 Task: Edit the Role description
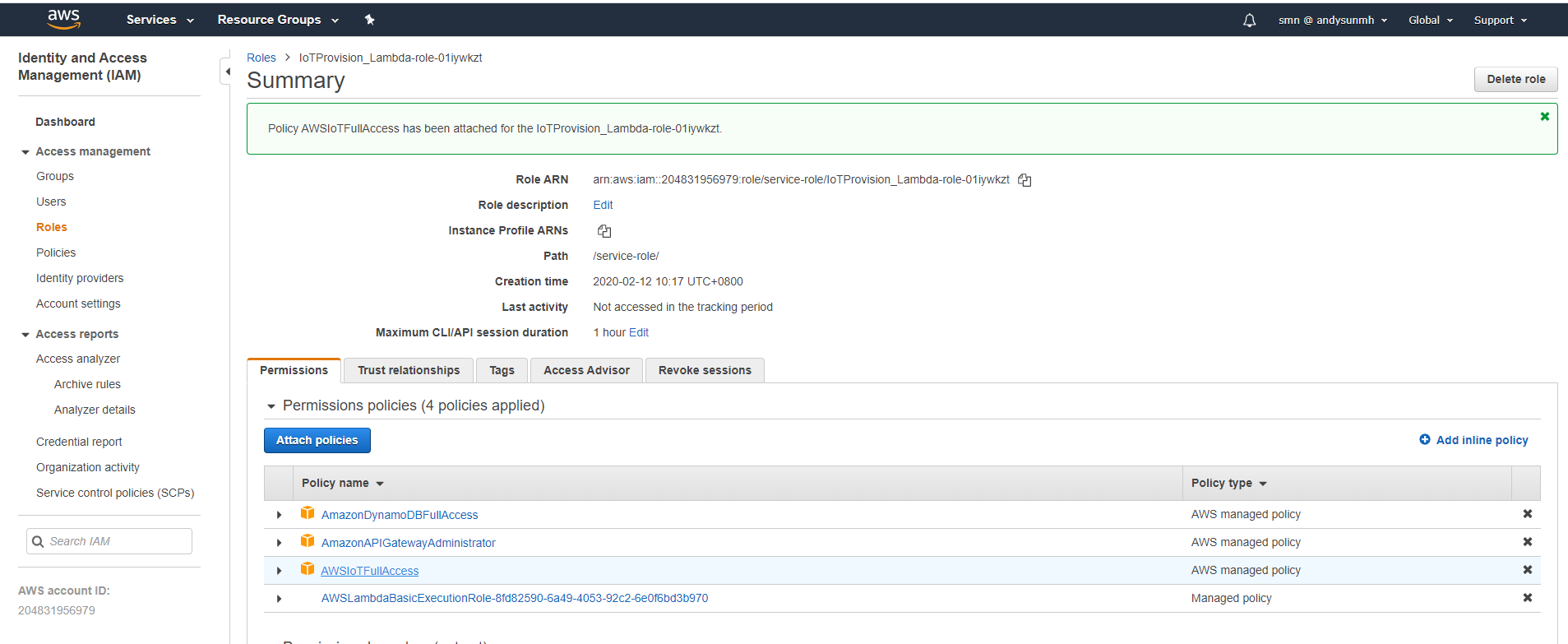[x=603, y=205]
